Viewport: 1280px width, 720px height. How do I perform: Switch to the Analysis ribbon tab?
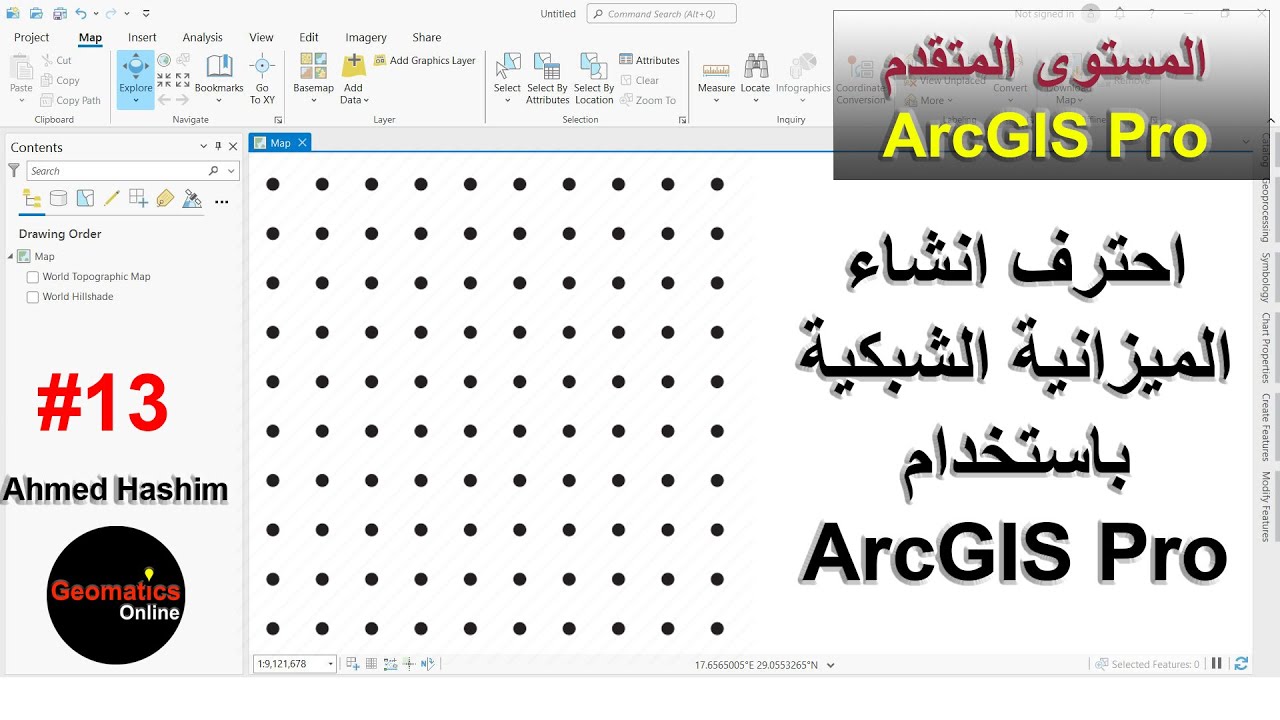[202, 37]
